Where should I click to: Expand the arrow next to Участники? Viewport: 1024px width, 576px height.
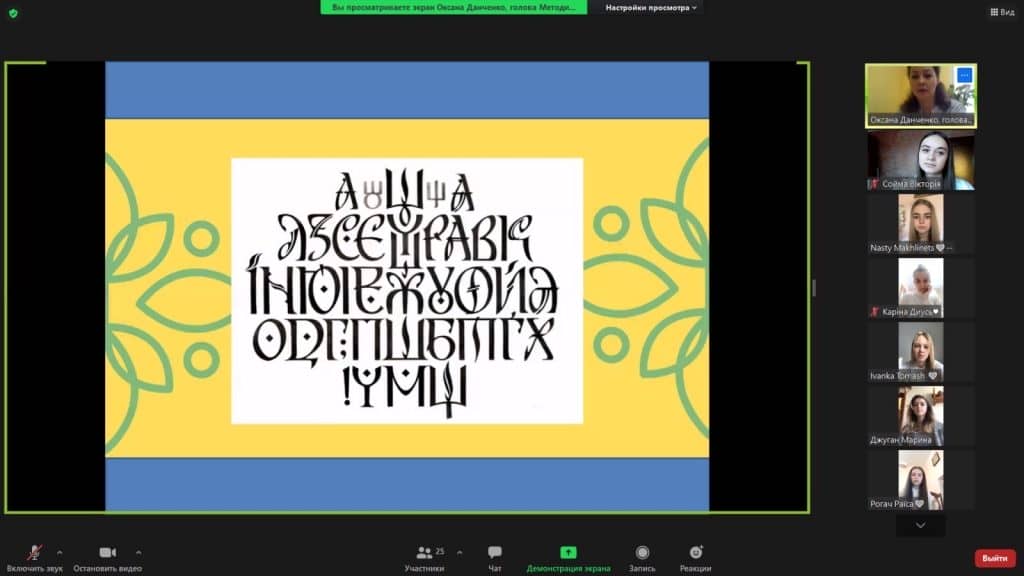459,552
